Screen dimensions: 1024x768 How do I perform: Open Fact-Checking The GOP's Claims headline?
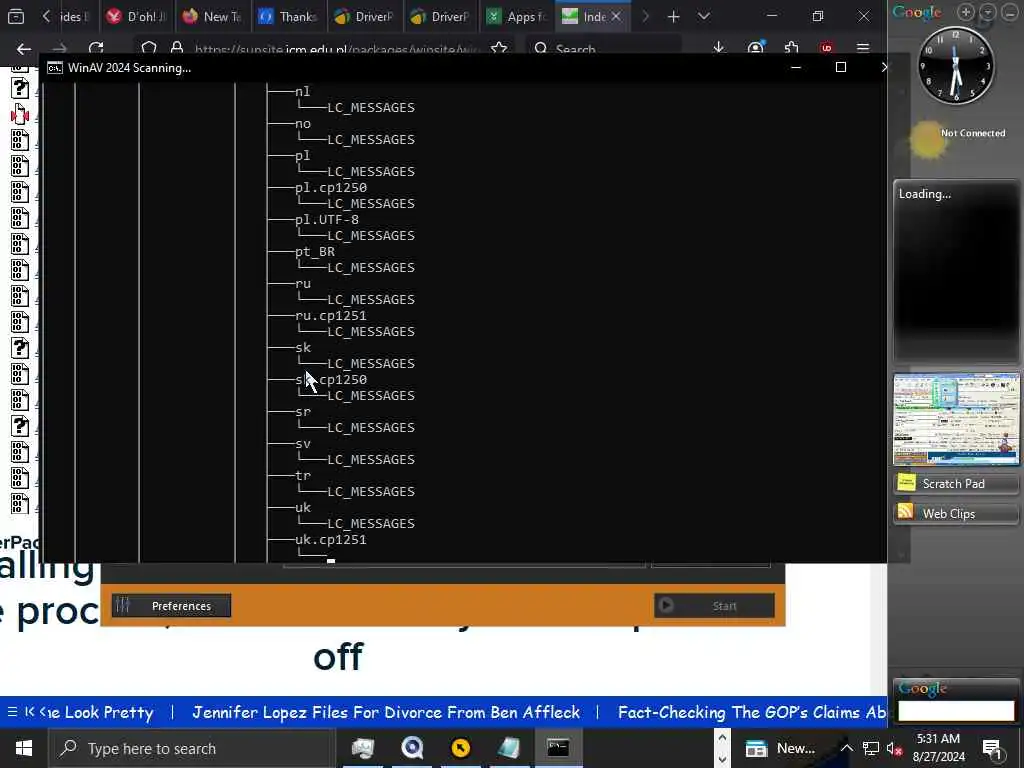(x=752, y=712)
